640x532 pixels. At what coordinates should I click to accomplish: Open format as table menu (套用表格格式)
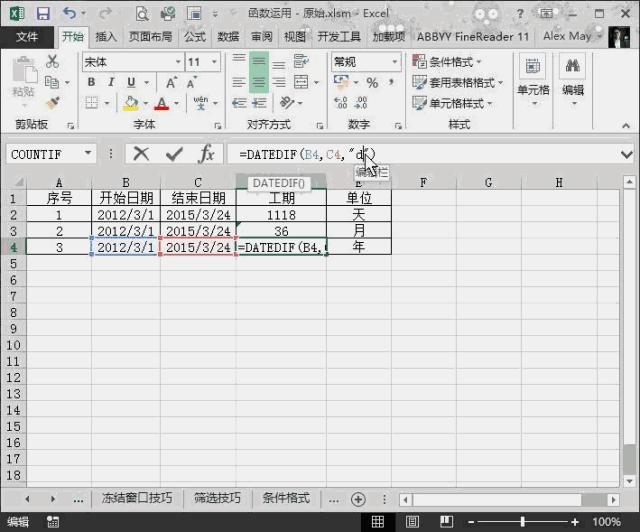pyautogui.click(x=458, y=83)
